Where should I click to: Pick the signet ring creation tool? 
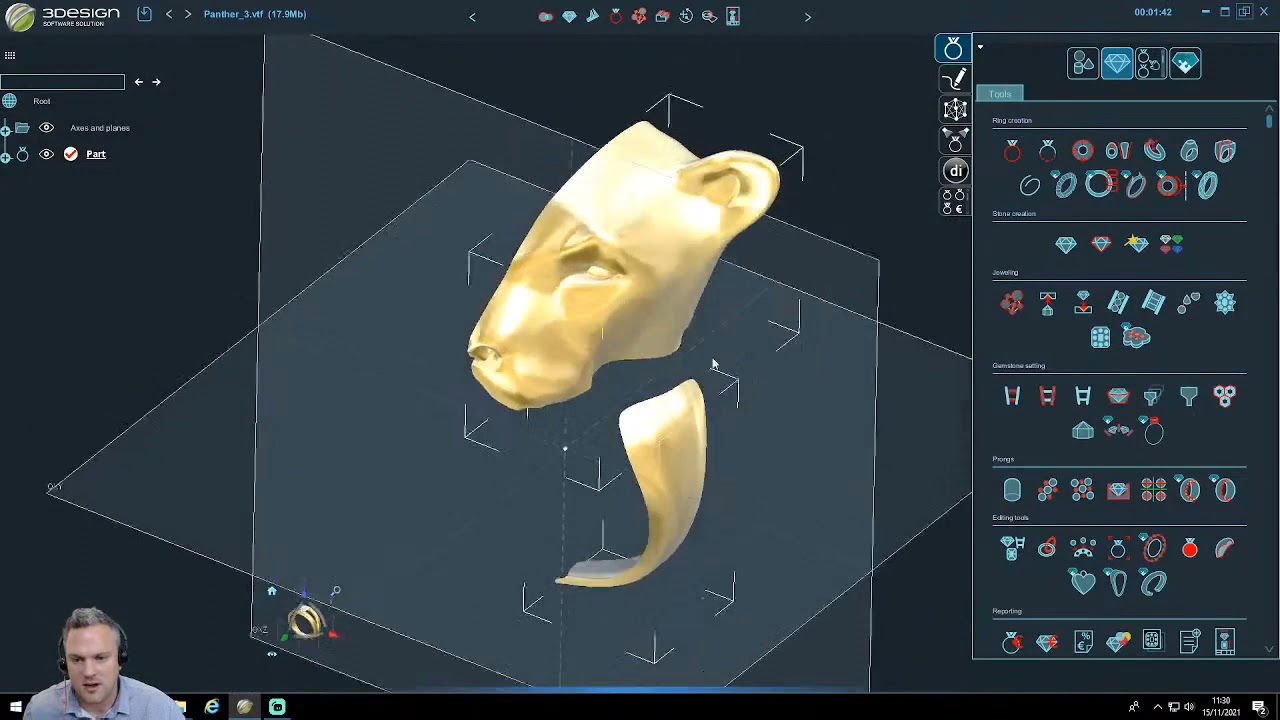(1189, 151)
